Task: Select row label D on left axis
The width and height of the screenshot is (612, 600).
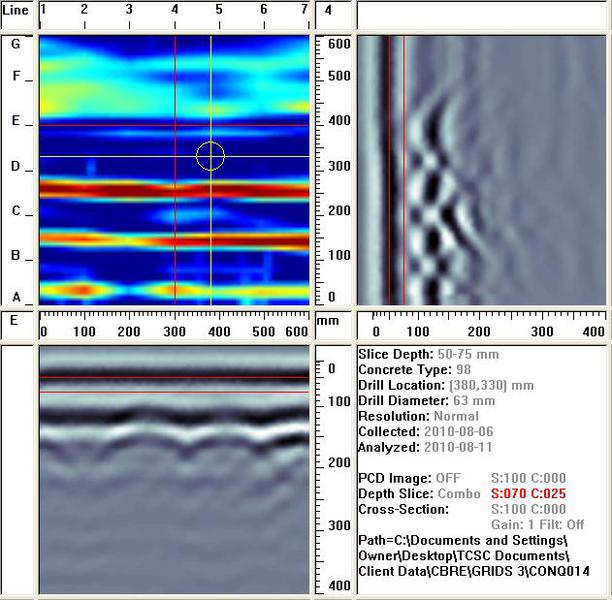Action: (15, 166)
